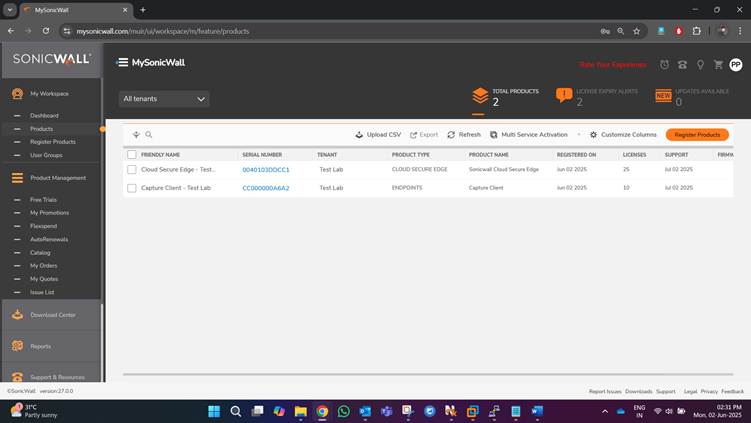Image resolution: width=751 pixels, height=423 pixels.
Task: Open the lightbulb ideas icon in header
Action: click(700, 65)
